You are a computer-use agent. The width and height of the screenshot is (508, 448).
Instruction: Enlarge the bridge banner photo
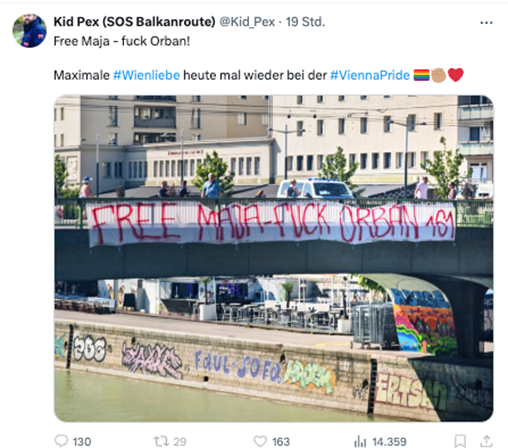point(273,258)
